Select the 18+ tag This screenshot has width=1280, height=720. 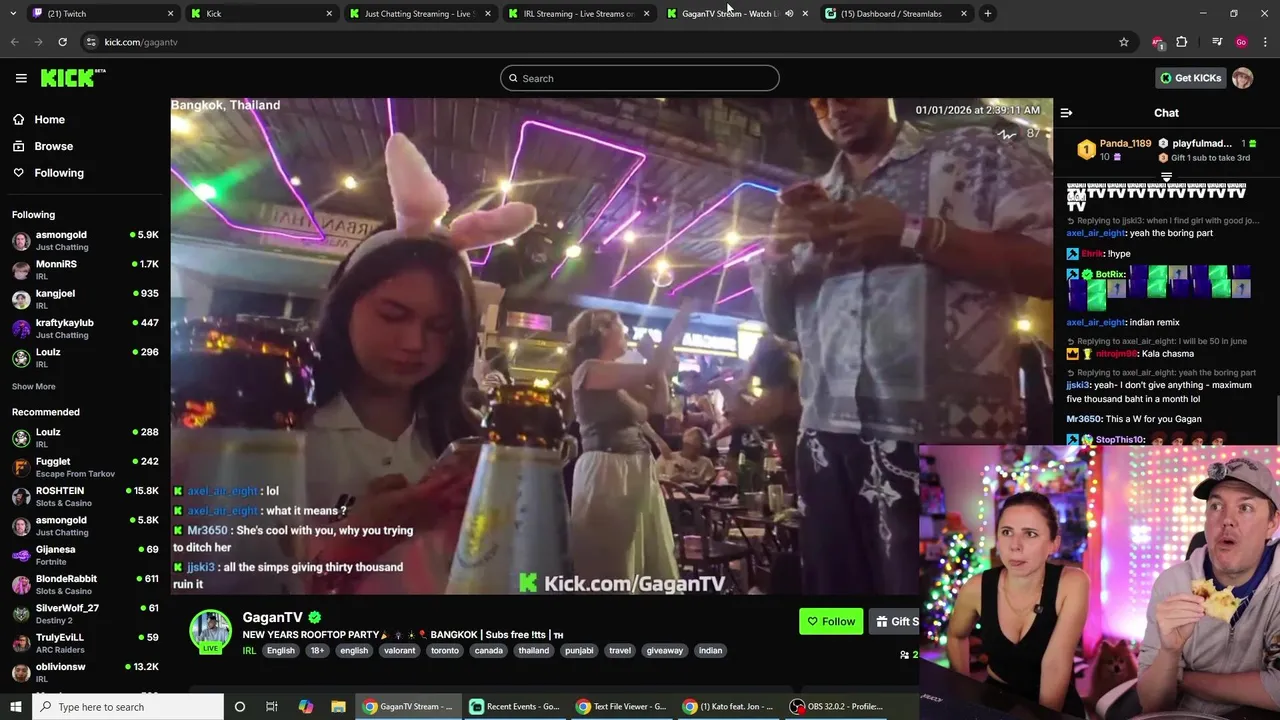click(x=317, y=650)
